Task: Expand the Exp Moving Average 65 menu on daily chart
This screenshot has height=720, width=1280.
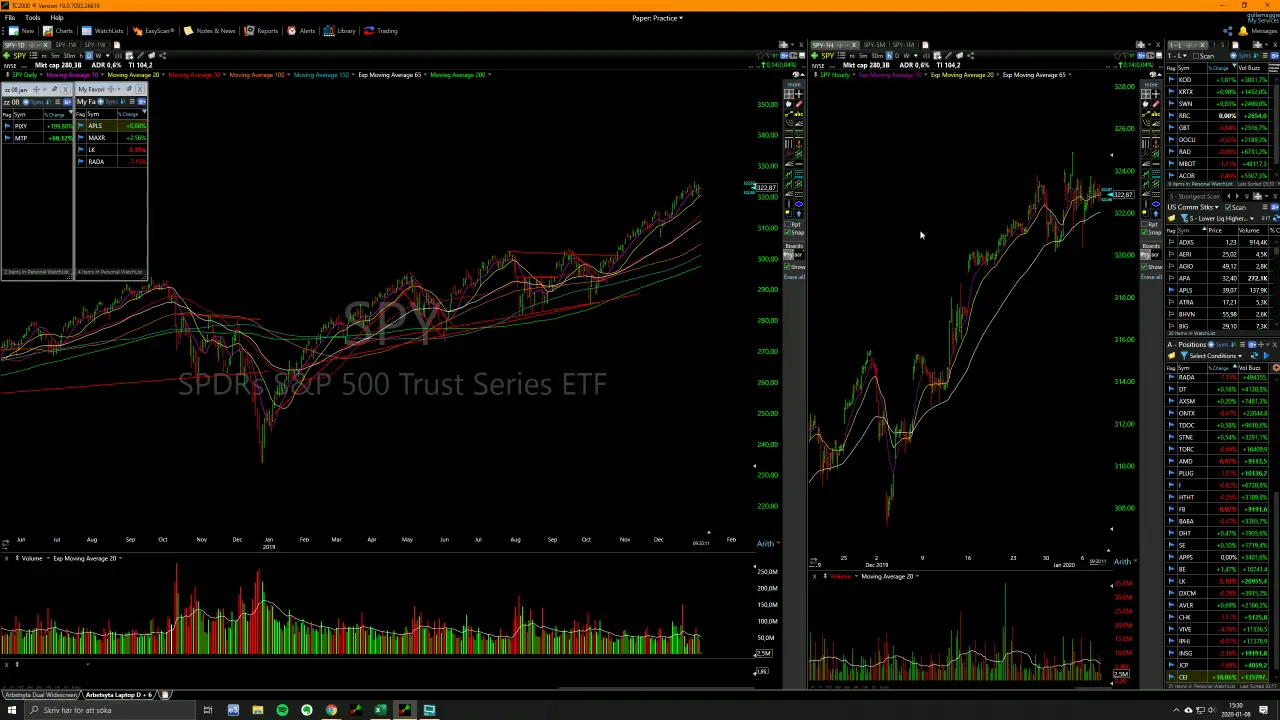Action: coord(425,75)
